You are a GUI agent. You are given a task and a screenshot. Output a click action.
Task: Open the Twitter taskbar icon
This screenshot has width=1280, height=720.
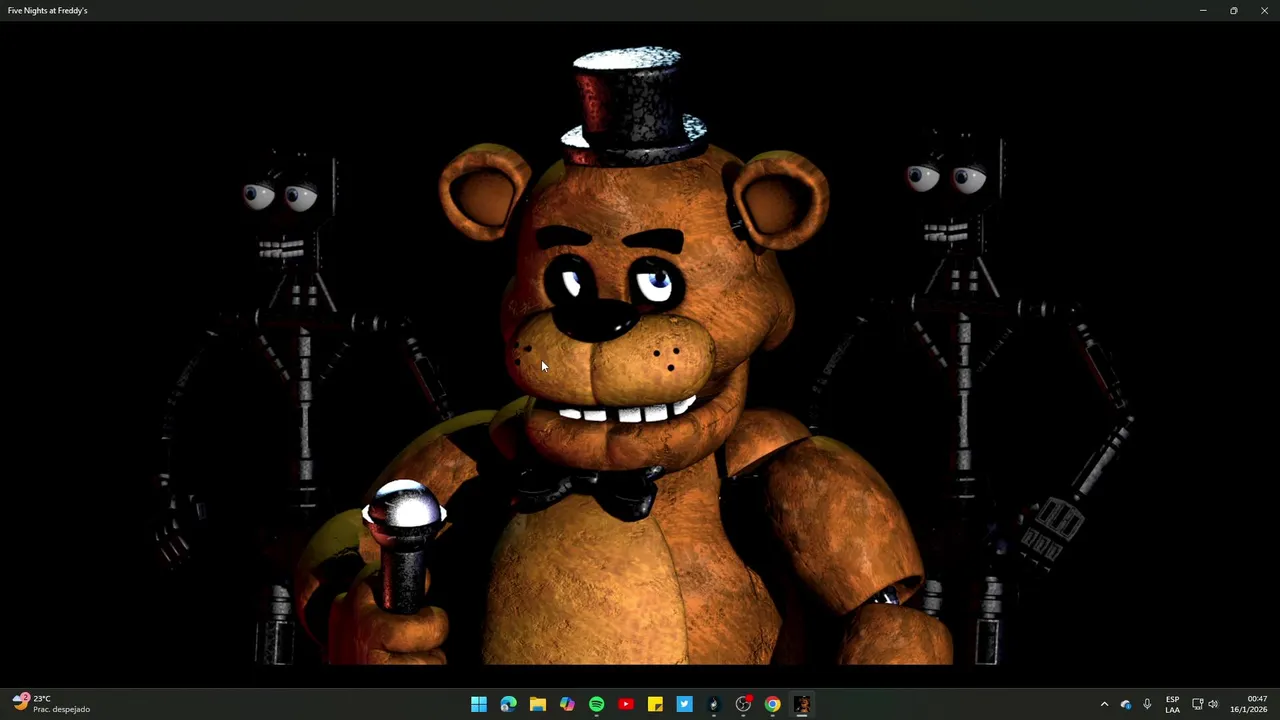point(685,704)
